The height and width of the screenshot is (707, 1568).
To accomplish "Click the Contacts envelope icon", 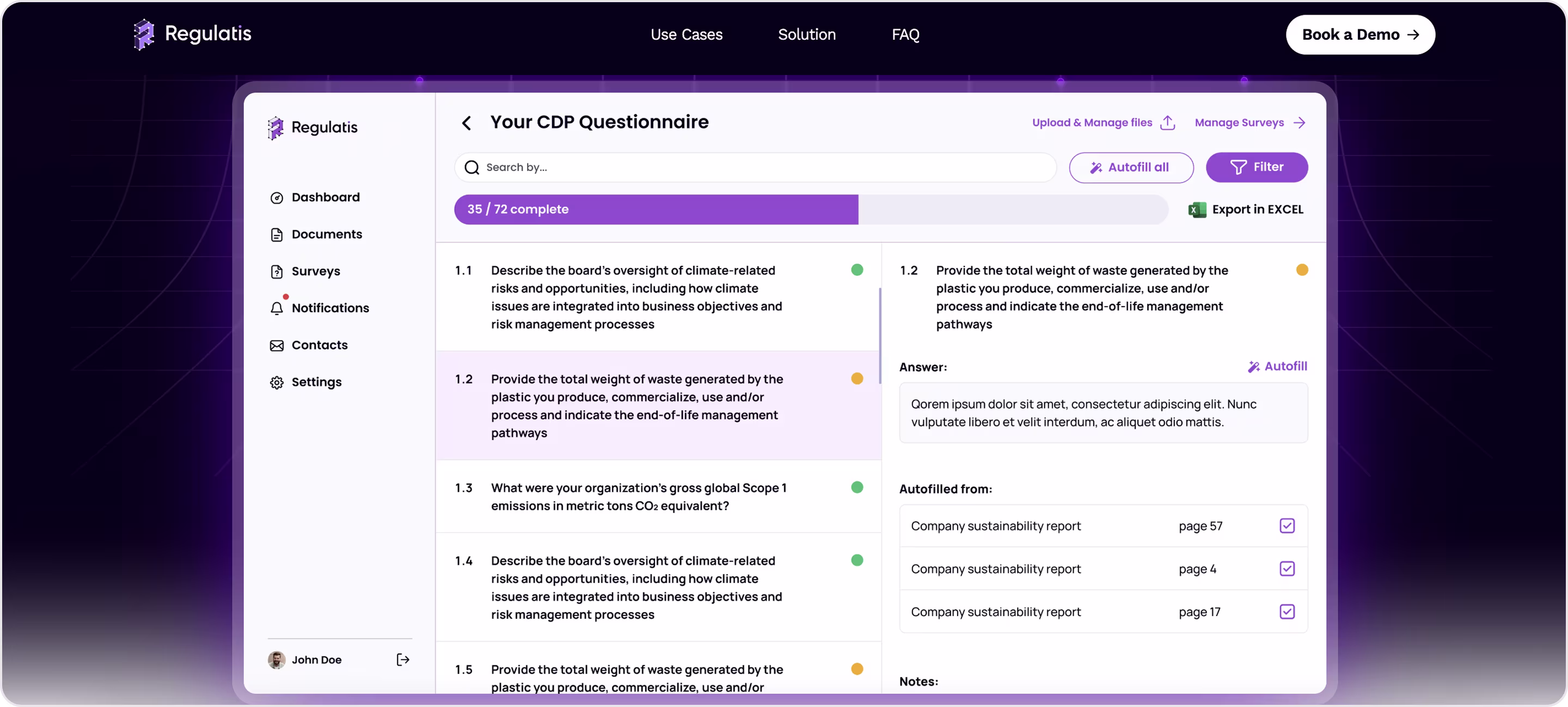I will (277, 345).
